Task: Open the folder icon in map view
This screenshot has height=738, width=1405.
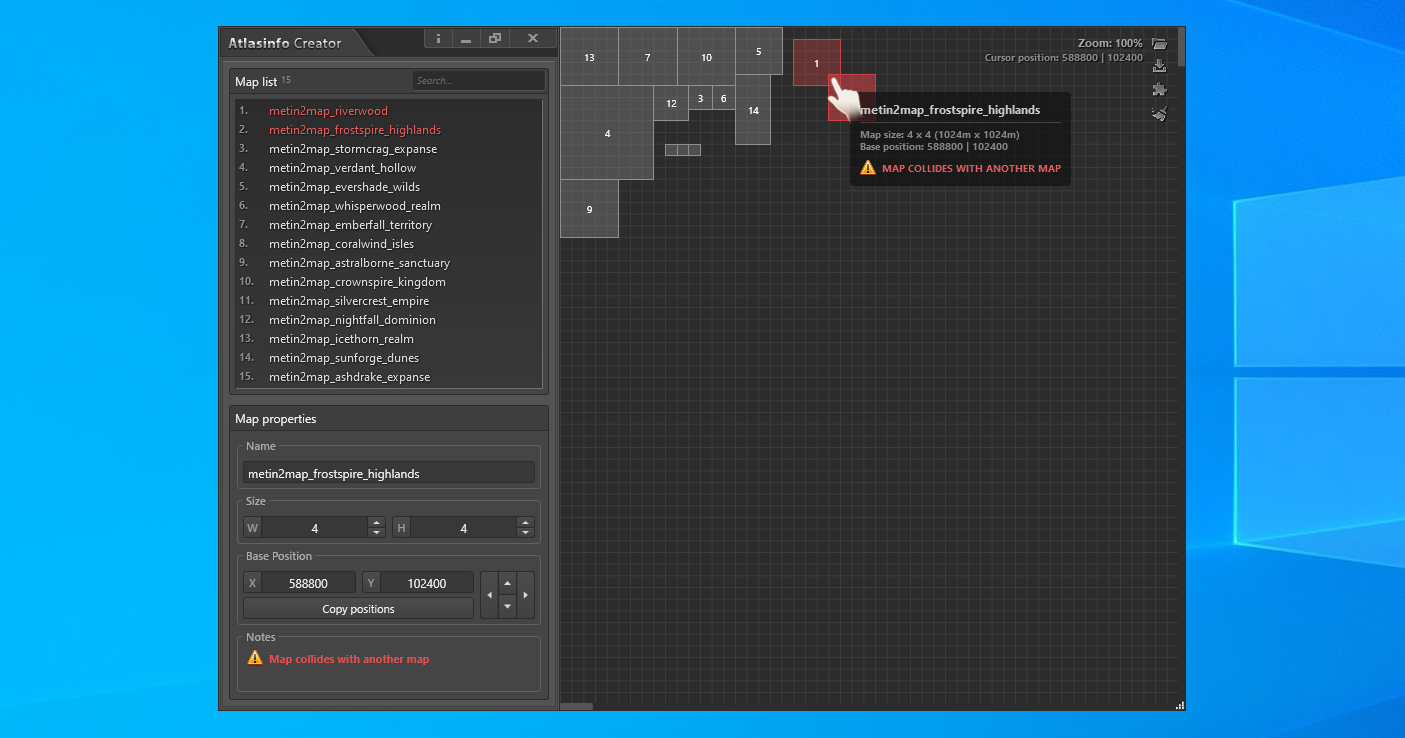Action: [1159, 44]
